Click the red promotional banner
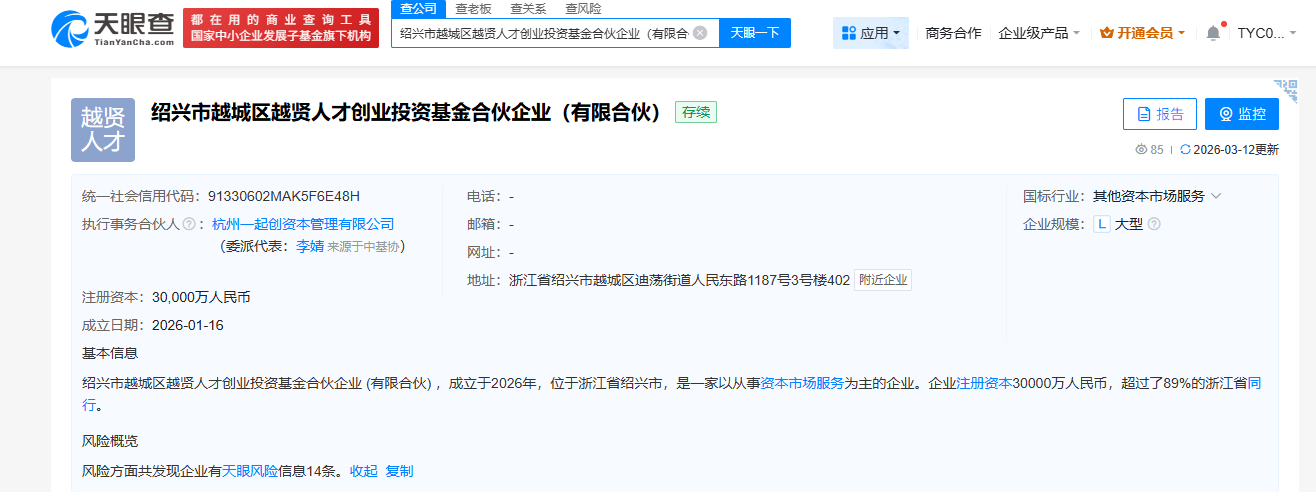Viewport: 1316px width, 492px height. pos(281,29)
